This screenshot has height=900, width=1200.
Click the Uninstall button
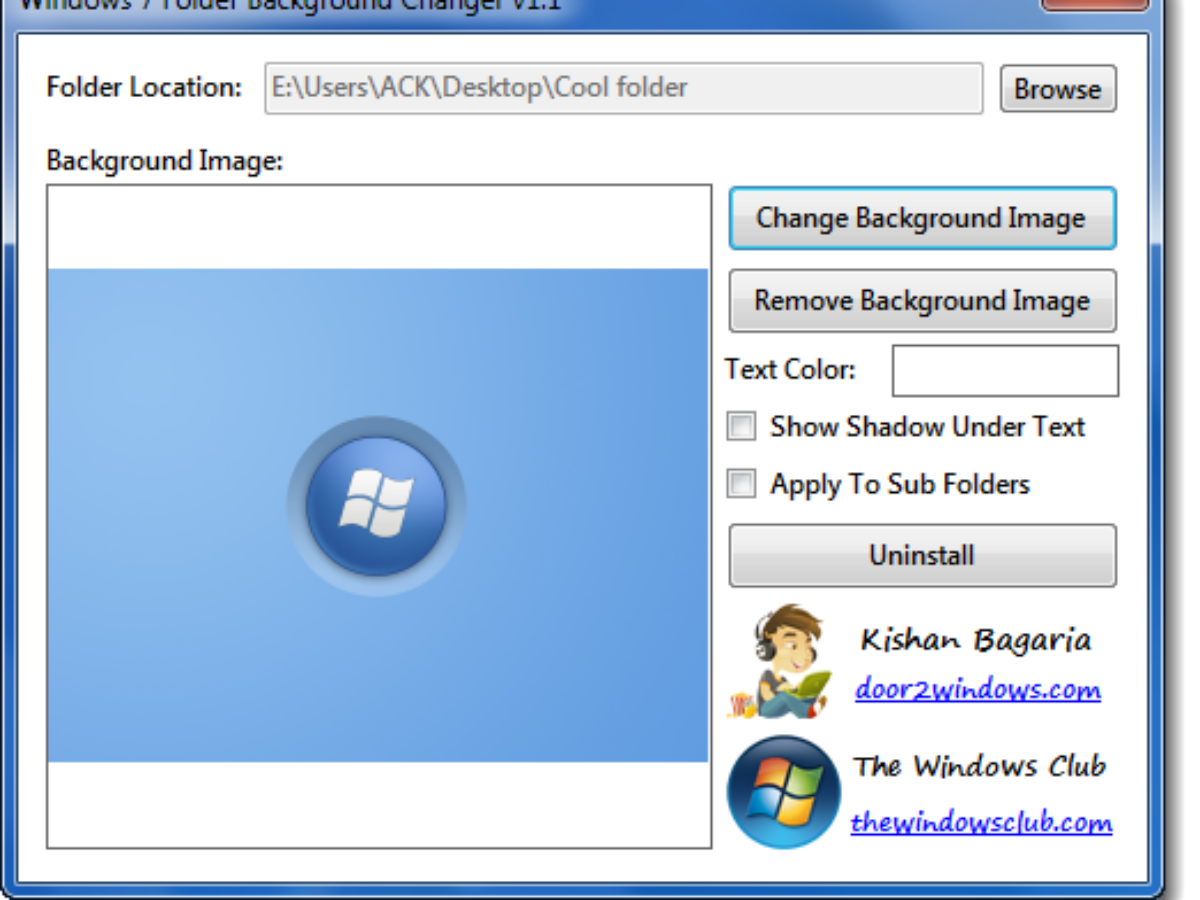point(922,555)
